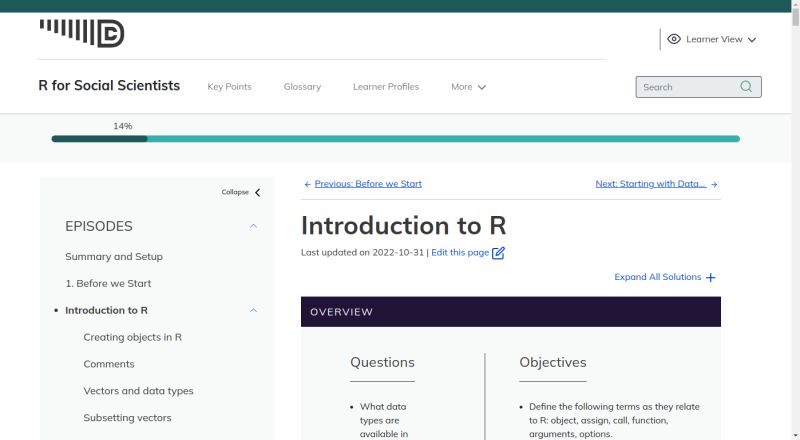The image size is (800, 440).
Task: Click Edit this page link
Action: [x=460, y=252]
